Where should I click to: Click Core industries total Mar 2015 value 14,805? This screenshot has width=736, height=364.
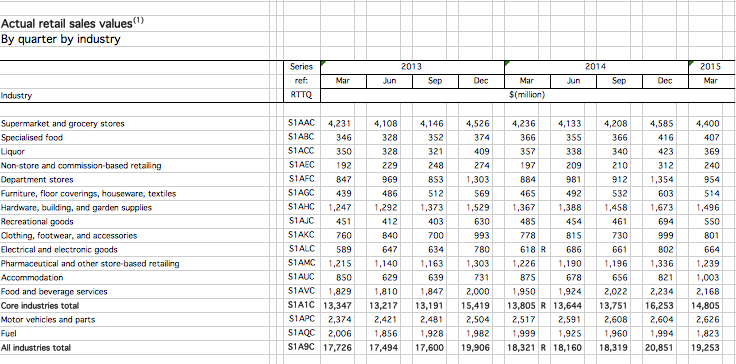coord(705,305)
